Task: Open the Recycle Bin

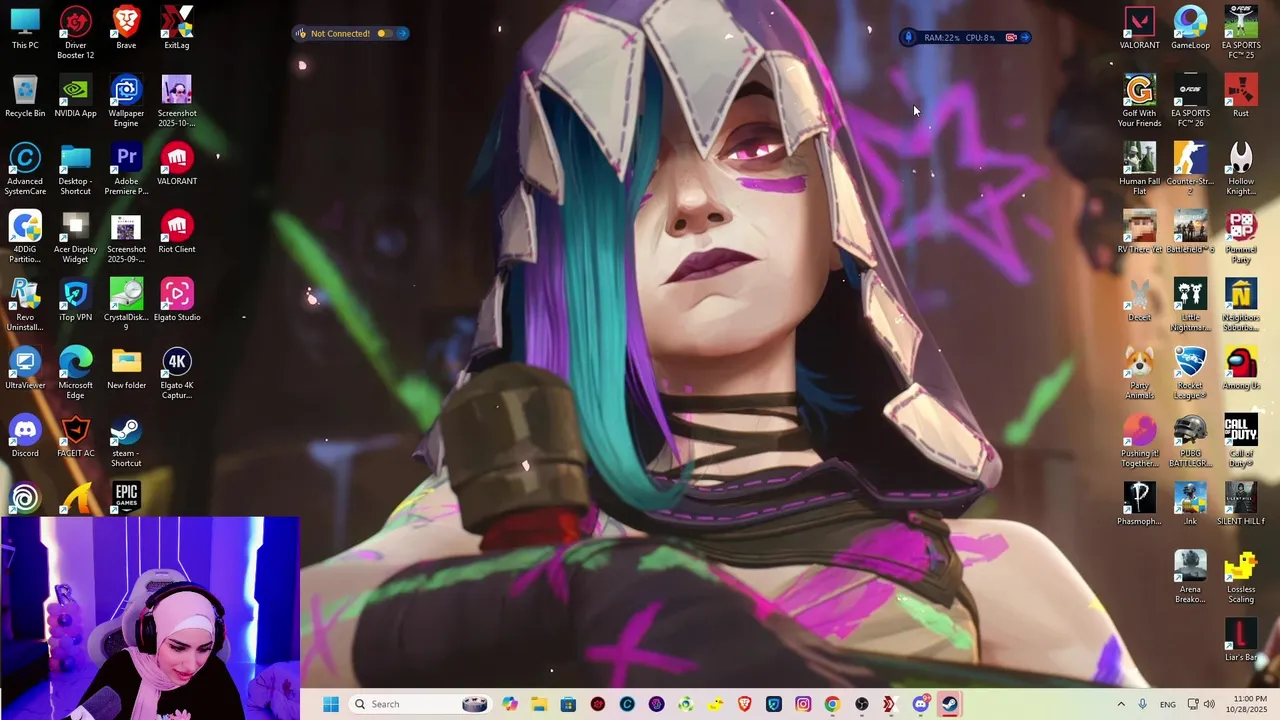Action: coord(25,96)
